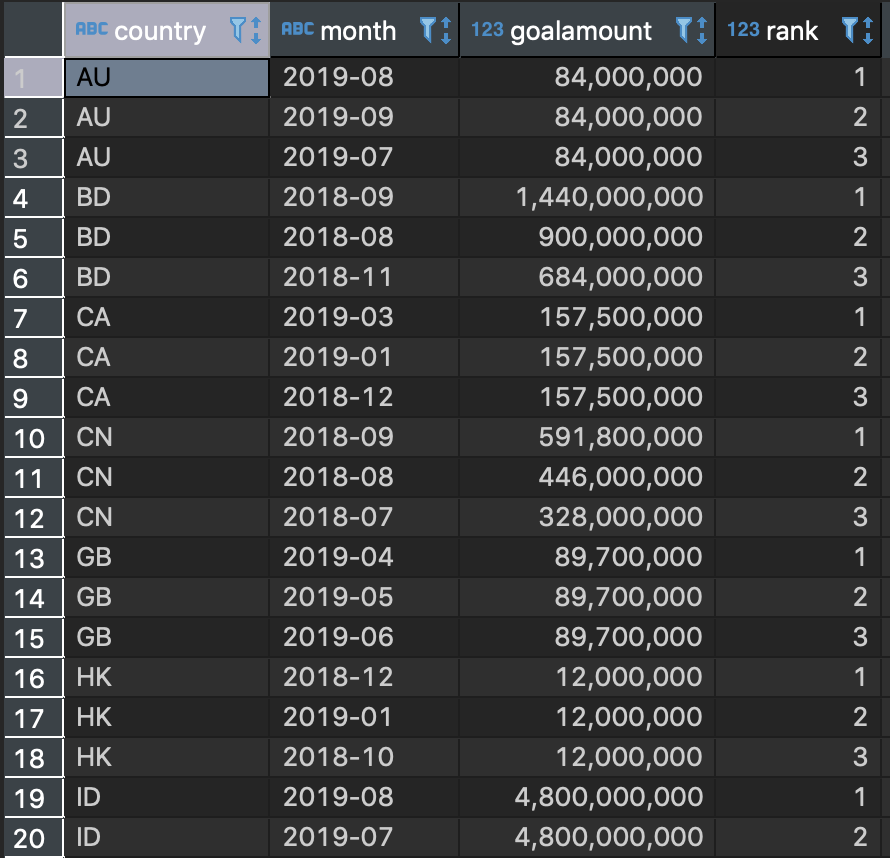890x858 pixels.
Task: Click BD country cell in row 4
Action: click(167, 197)
